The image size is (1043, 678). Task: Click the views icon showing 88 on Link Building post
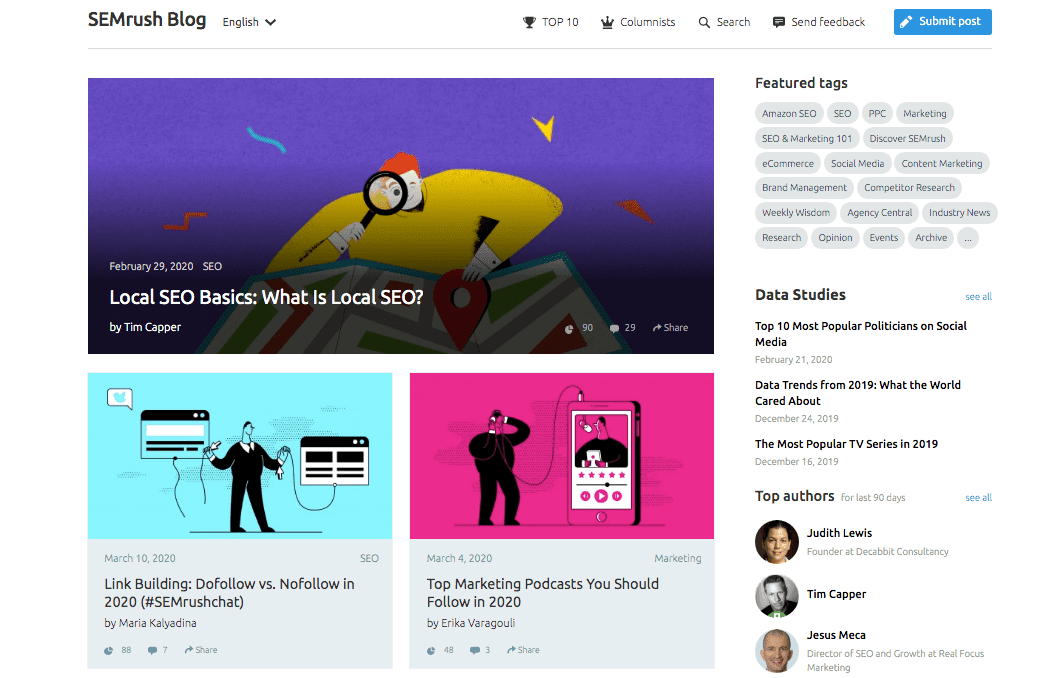click(108, 650)
